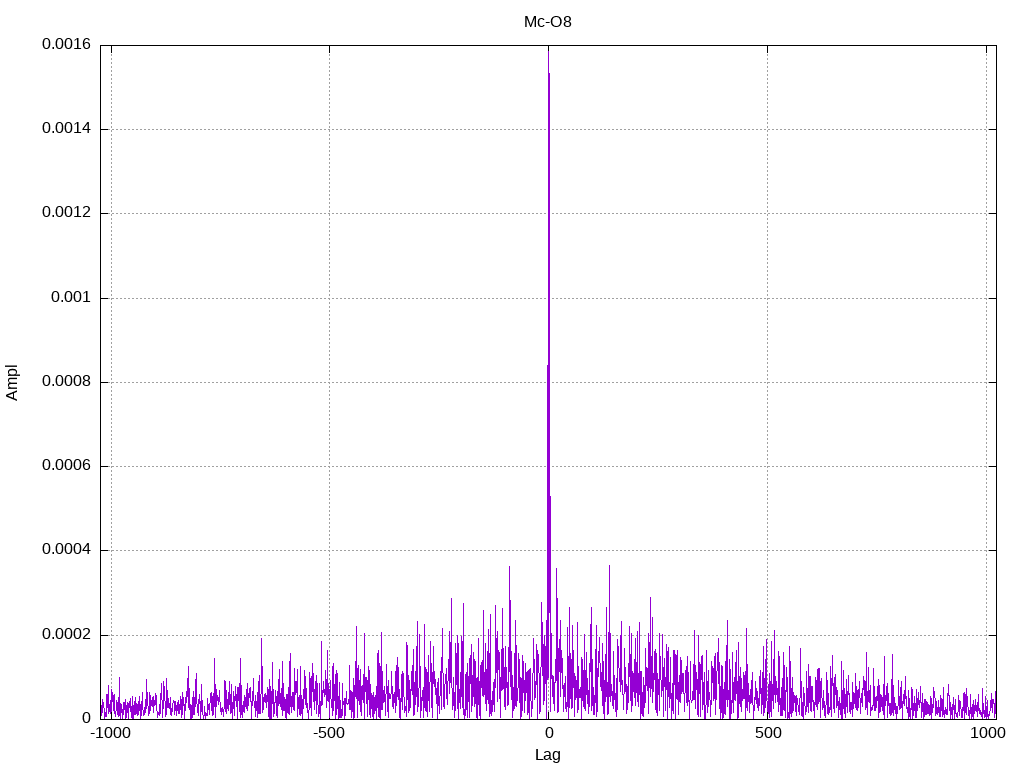Select the Ampl y-axis label
The width and height of the screenshot is (1024, 768).
[x=12, y=382]
